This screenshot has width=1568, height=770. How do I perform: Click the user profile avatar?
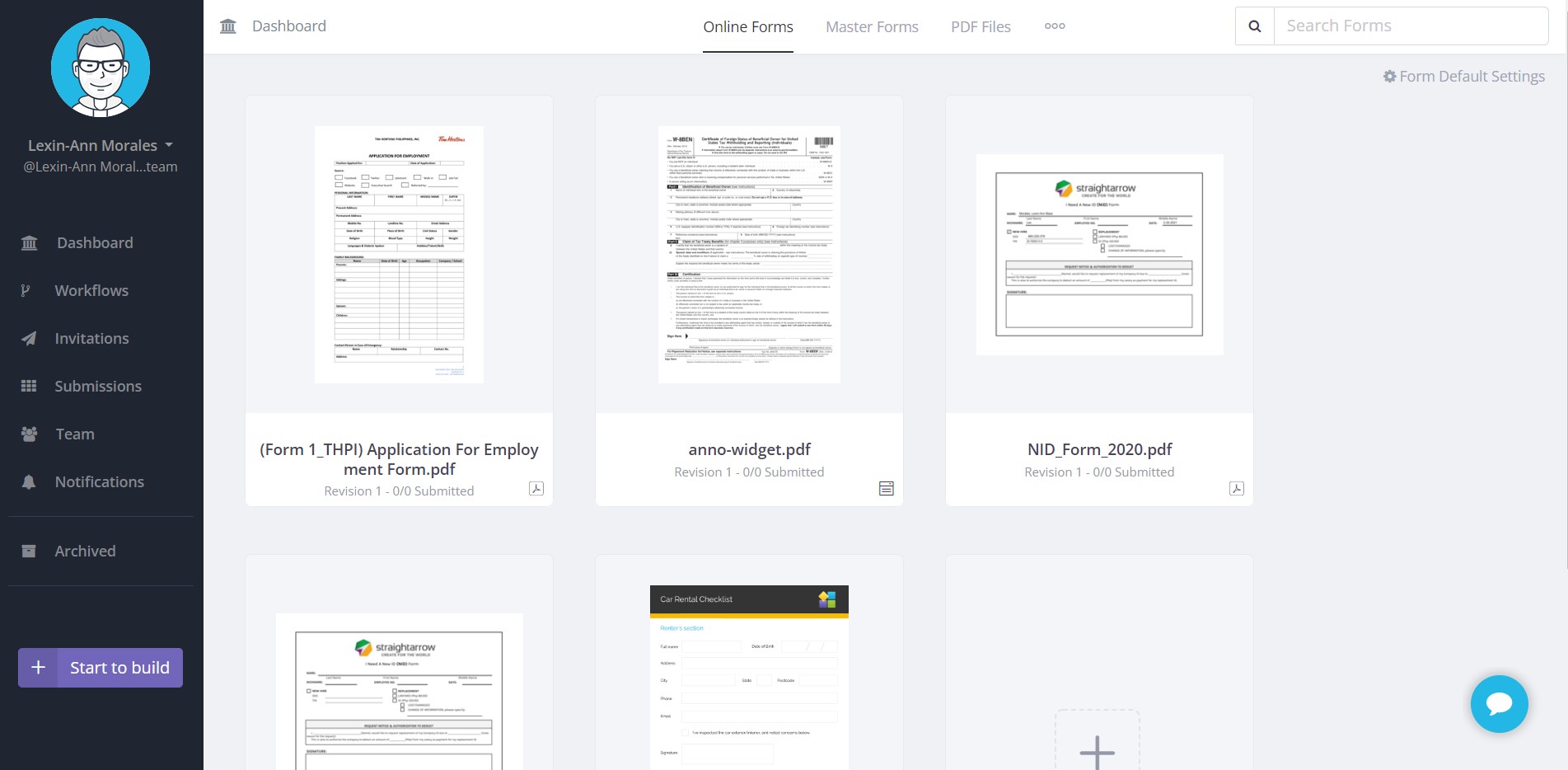[101, 68]
